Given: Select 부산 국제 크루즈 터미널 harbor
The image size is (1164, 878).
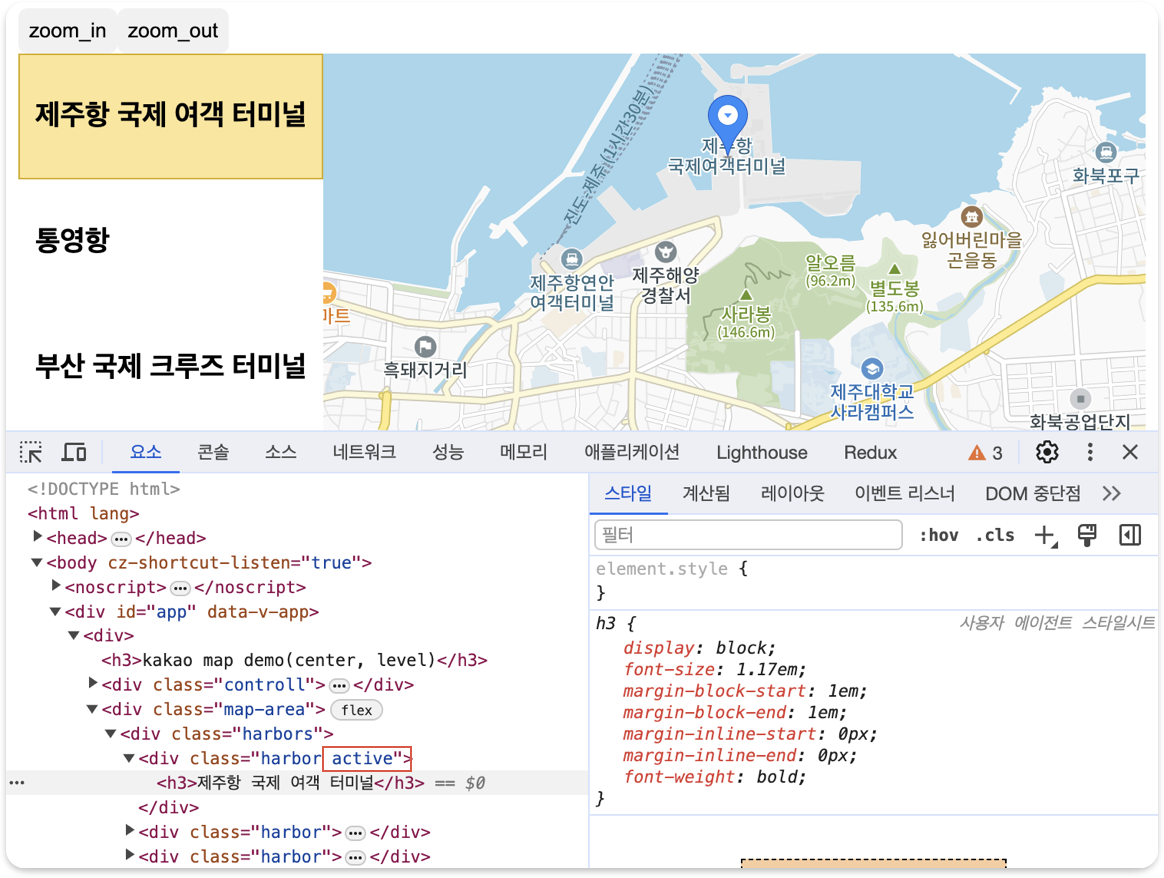Looking at the screenshot, I should tap(171, 367).
